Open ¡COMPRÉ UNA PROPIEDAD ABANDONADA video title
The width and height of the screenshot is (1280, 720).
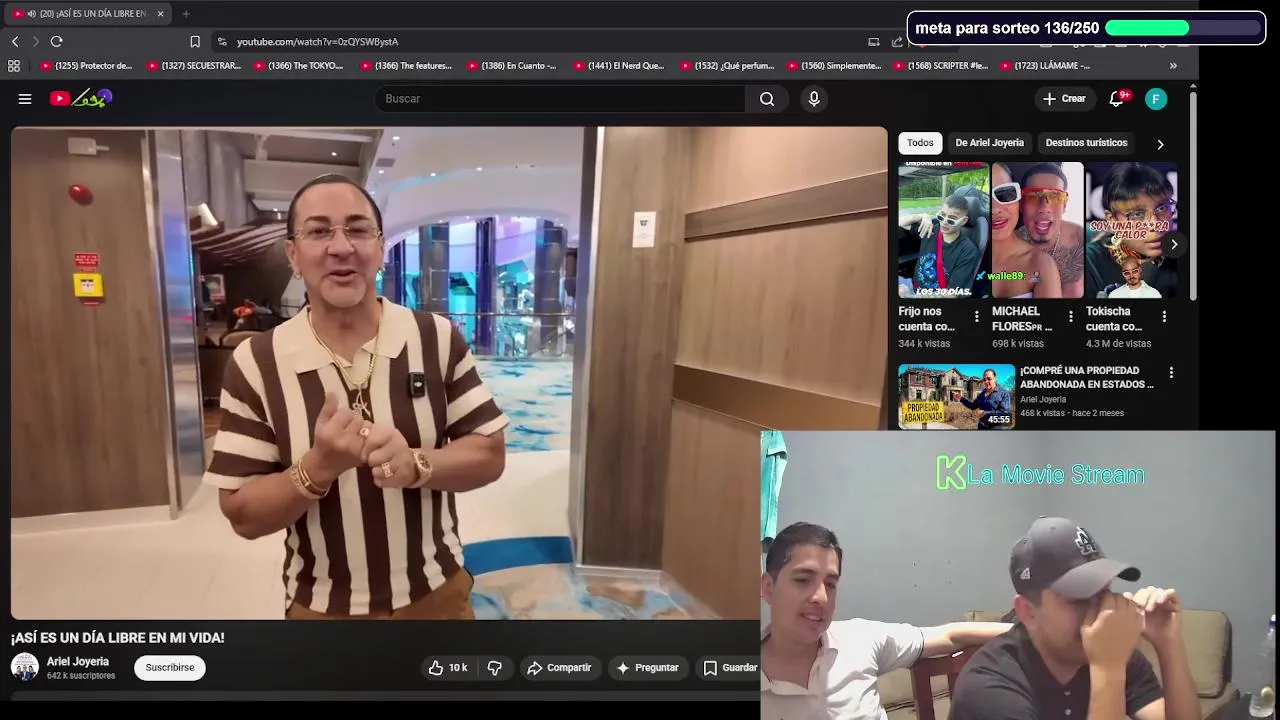tap(1086, 377)
